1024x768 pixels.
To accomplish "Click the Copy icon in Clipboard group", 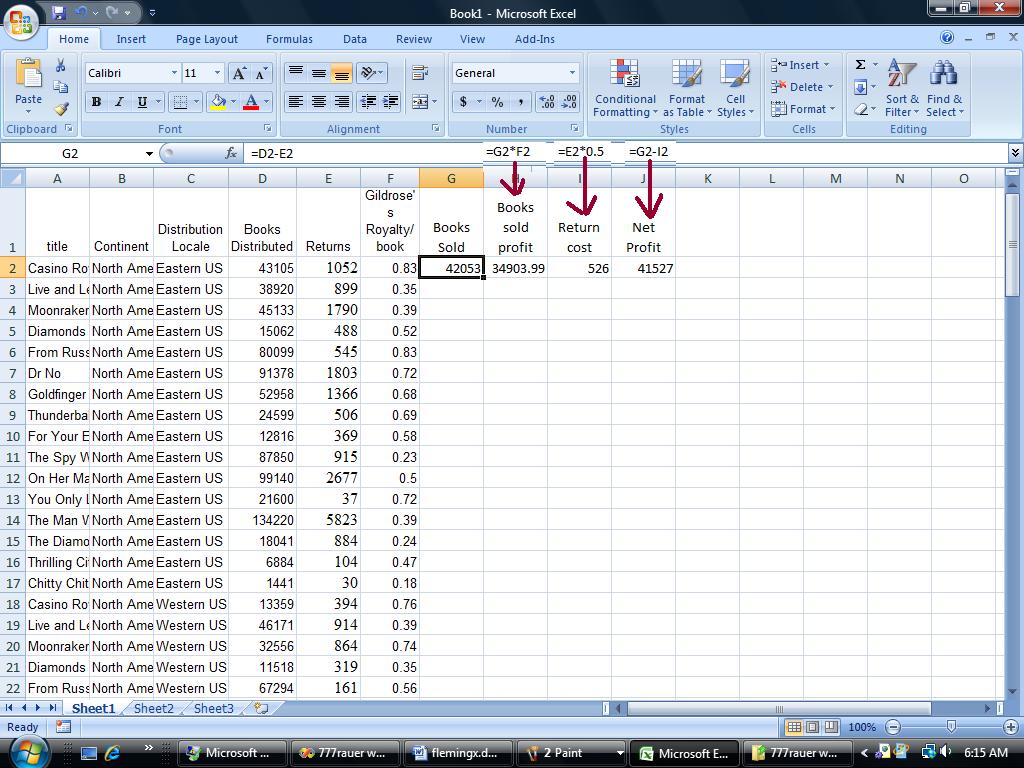I will pyautogui.click(x=61, y=87).
